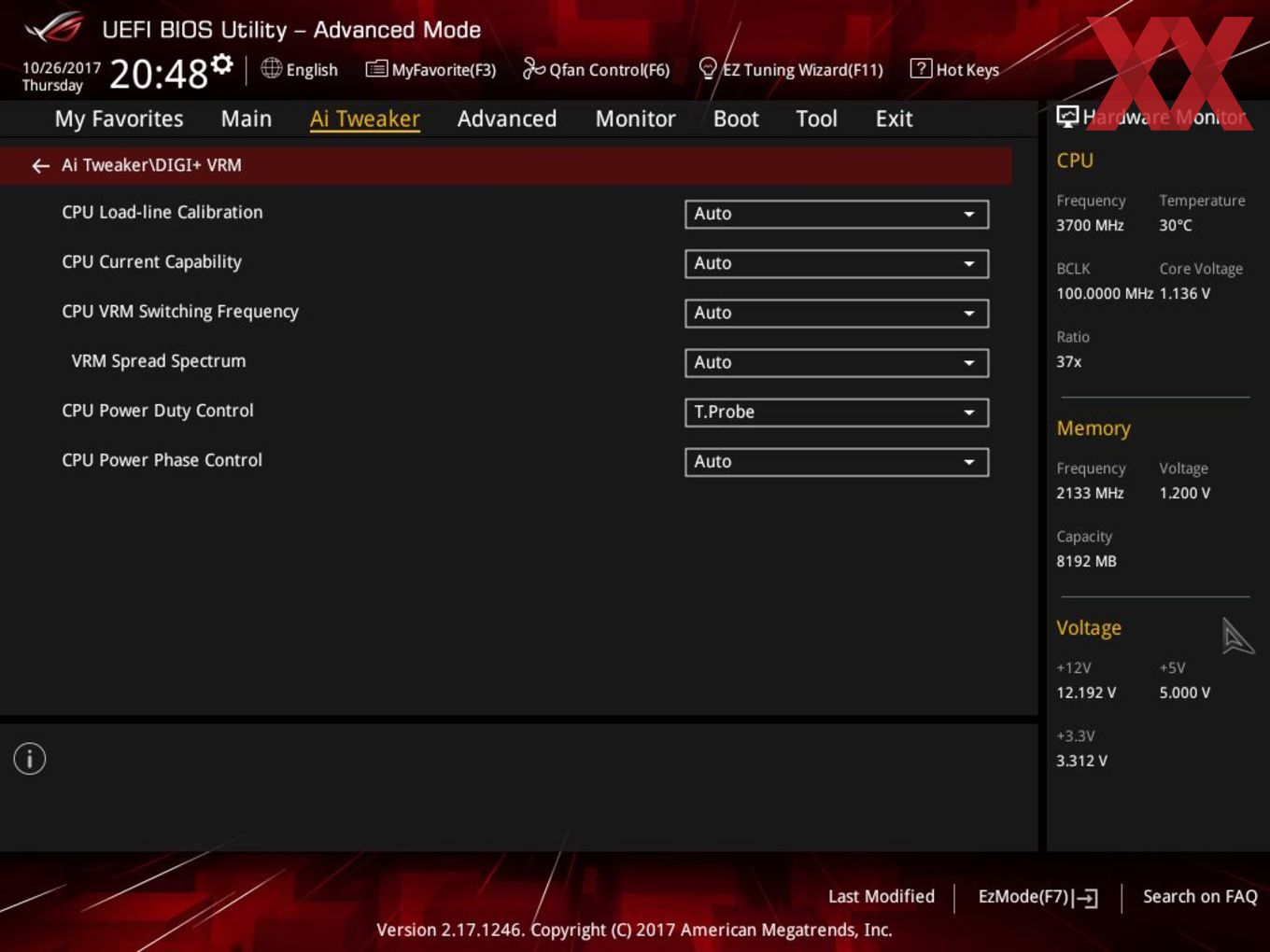The width and height of the screenshot is (1270, 952).
Task: Switch to the Main tab
Action: click(247, 119)
